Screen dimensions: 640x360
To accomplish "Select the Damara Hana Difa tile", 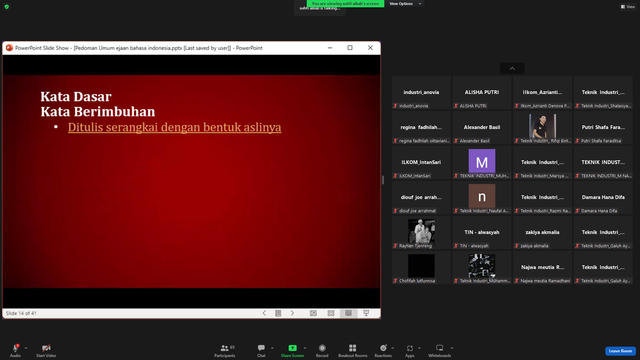I will click(x=603, y=198).
